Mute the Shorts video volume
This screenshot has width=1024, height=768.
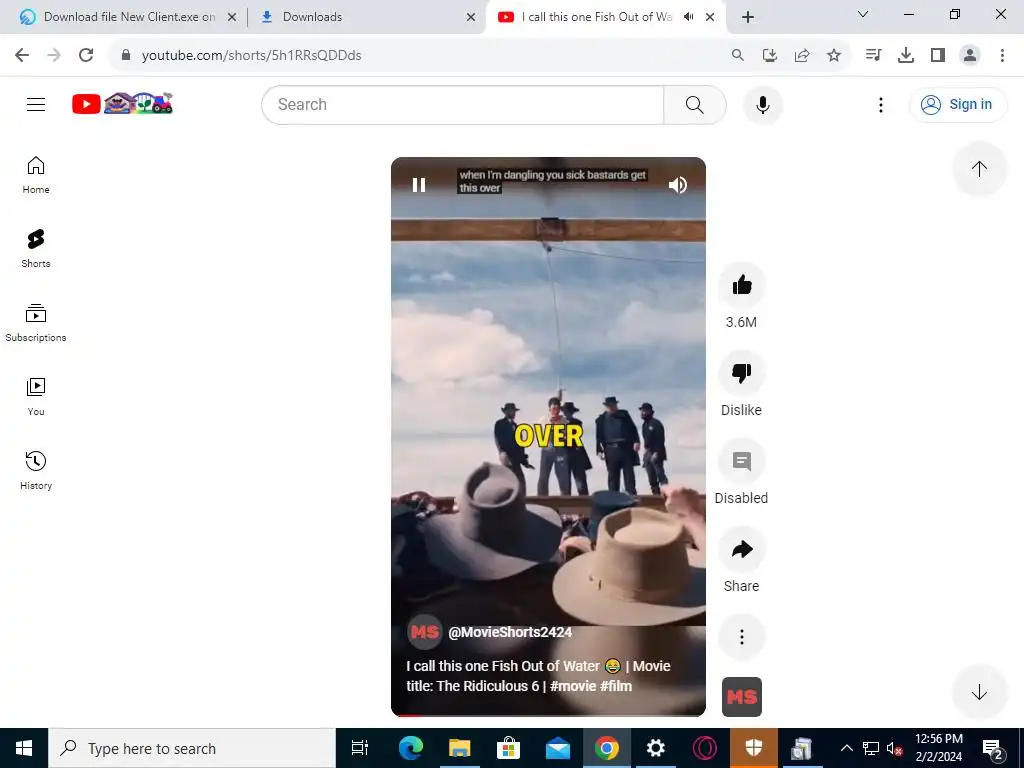click(678, 185)
